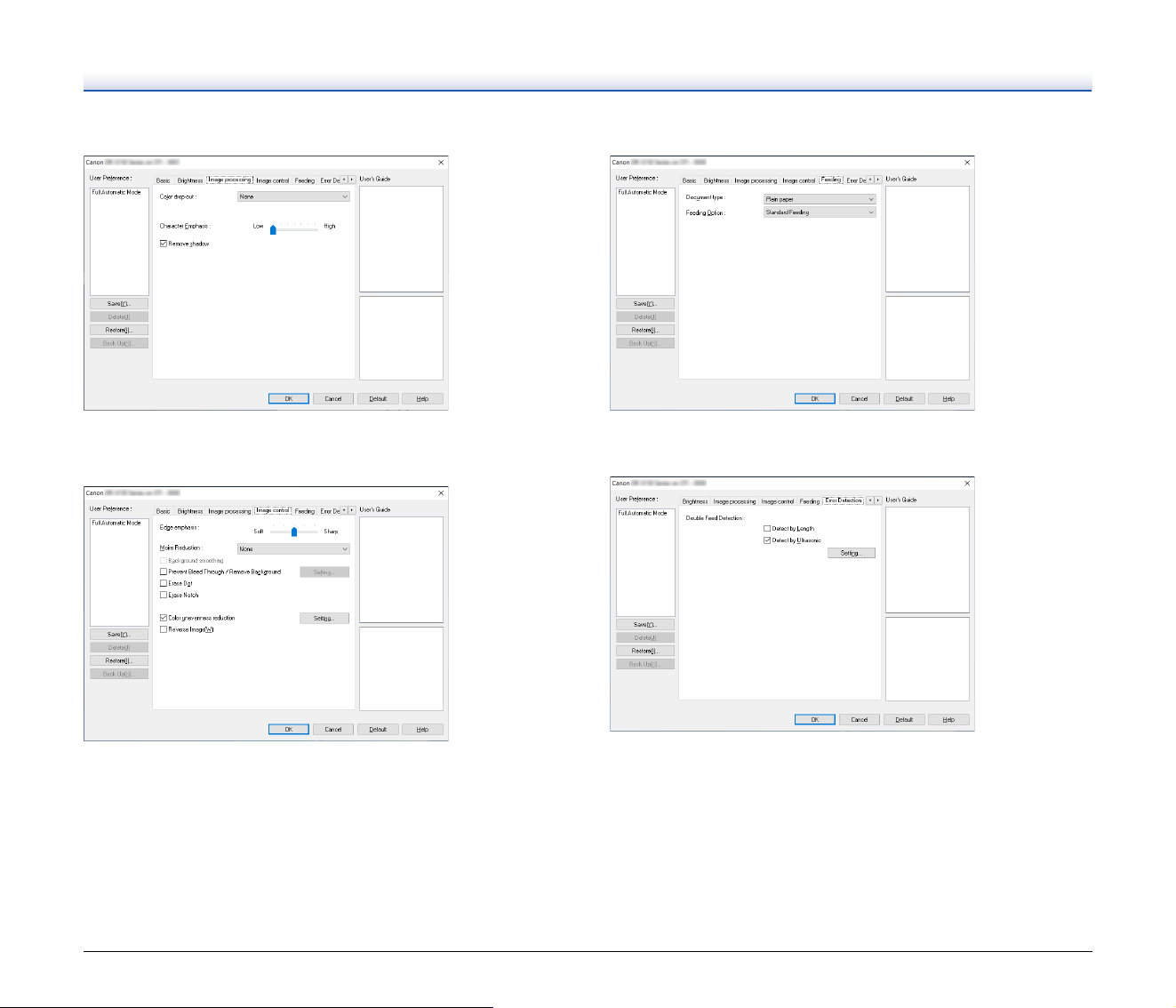
Task: Uncheck Detect by Ultrasonic
Action: click(x=767, y=540)
